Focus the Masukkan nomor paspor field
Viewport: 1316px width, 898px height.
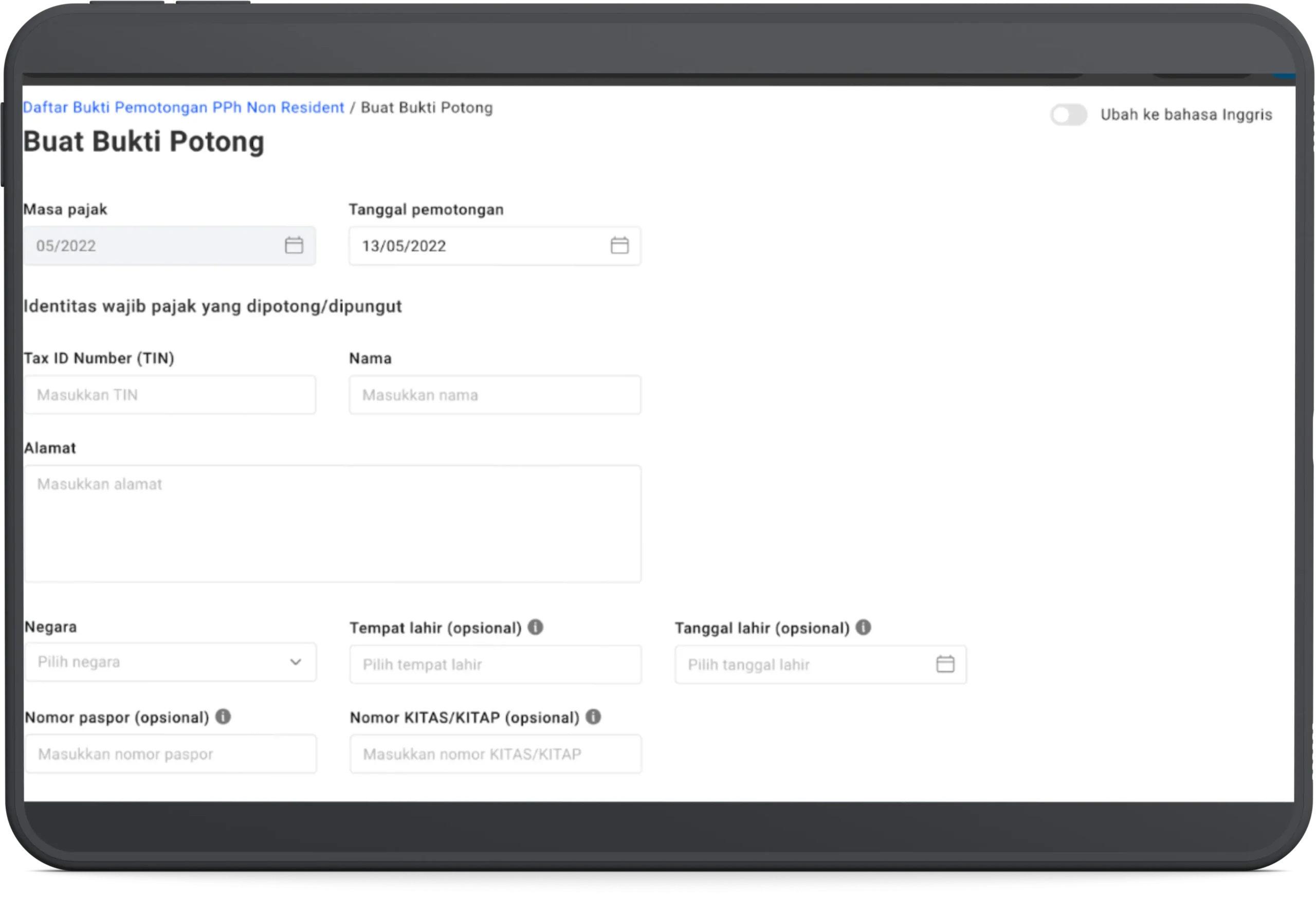click(x=170, y=754)
